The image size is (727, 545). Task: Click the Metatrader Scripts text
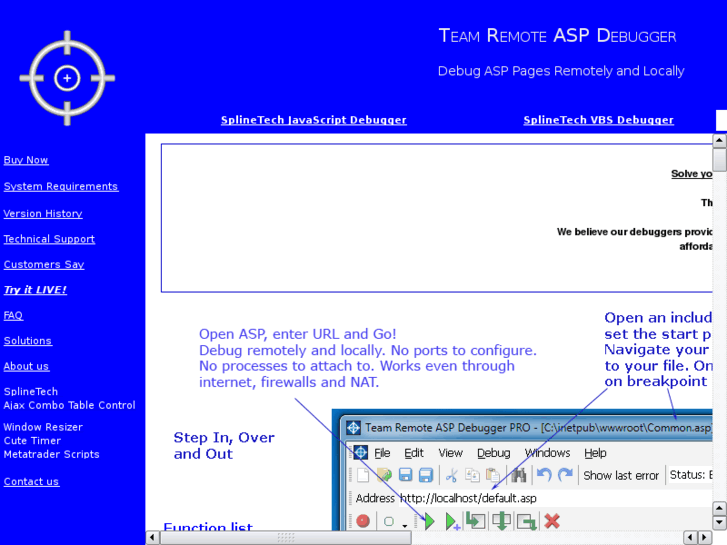coord(51,454)
